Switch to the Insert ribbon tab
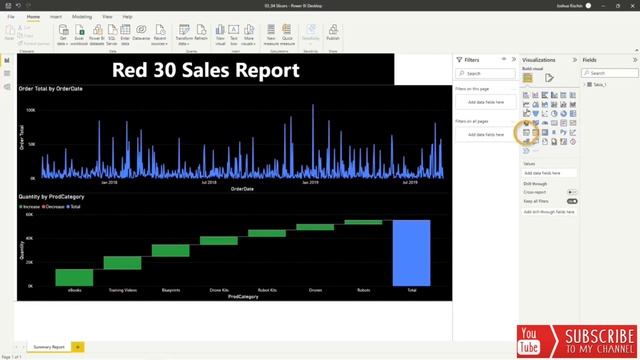 point(56,17)
